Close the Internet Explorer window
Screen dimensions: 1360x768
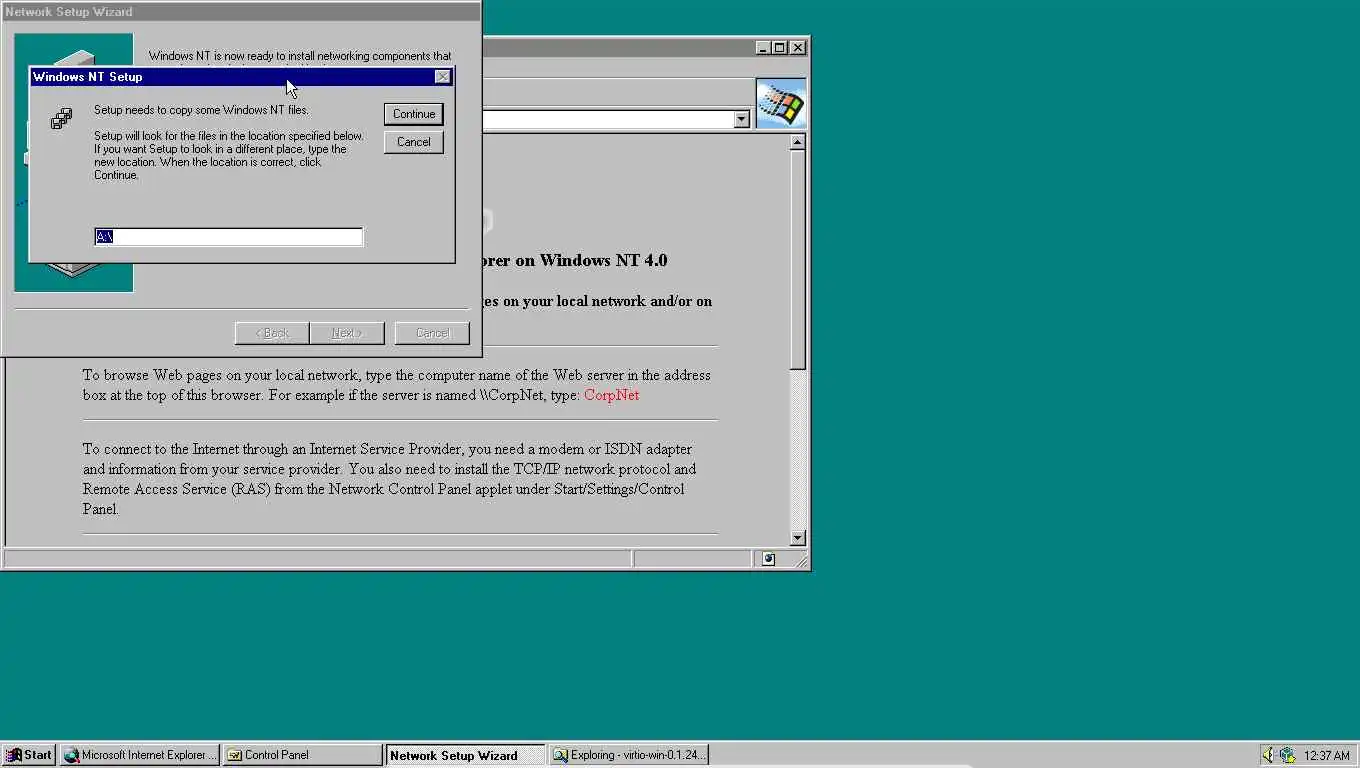[798, 47]
